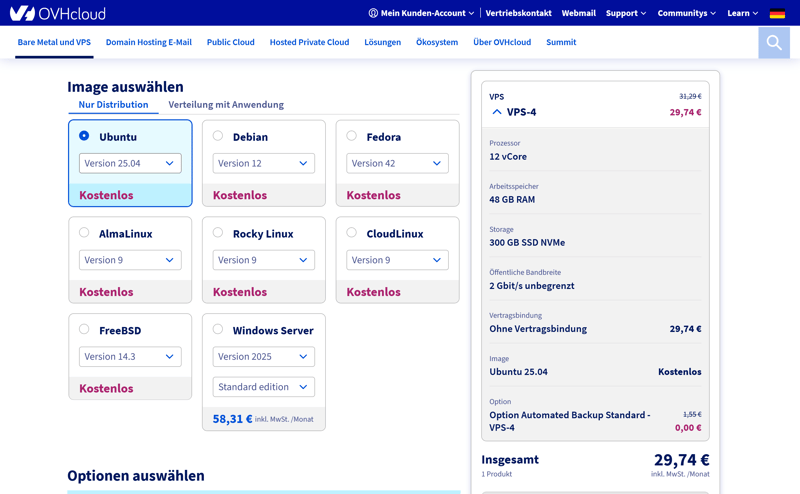
Task: Select the Debian radio button
Action: [218, 136]
